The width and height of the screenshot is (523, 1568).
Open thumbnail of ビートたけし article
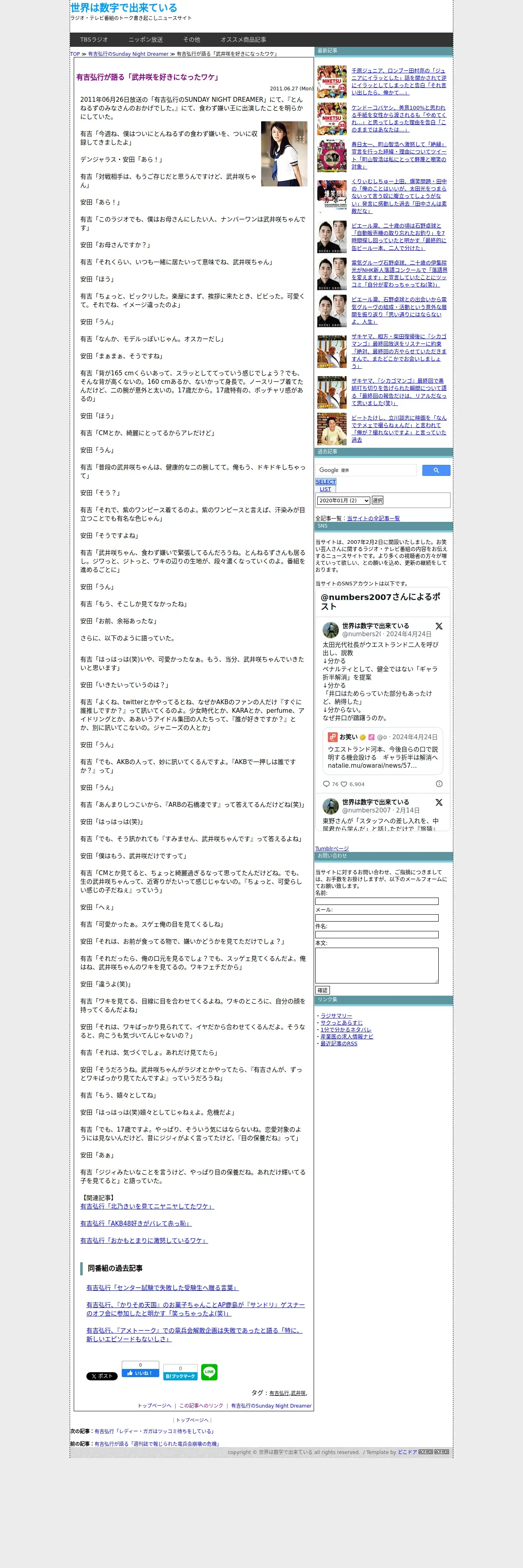point(332,429)
